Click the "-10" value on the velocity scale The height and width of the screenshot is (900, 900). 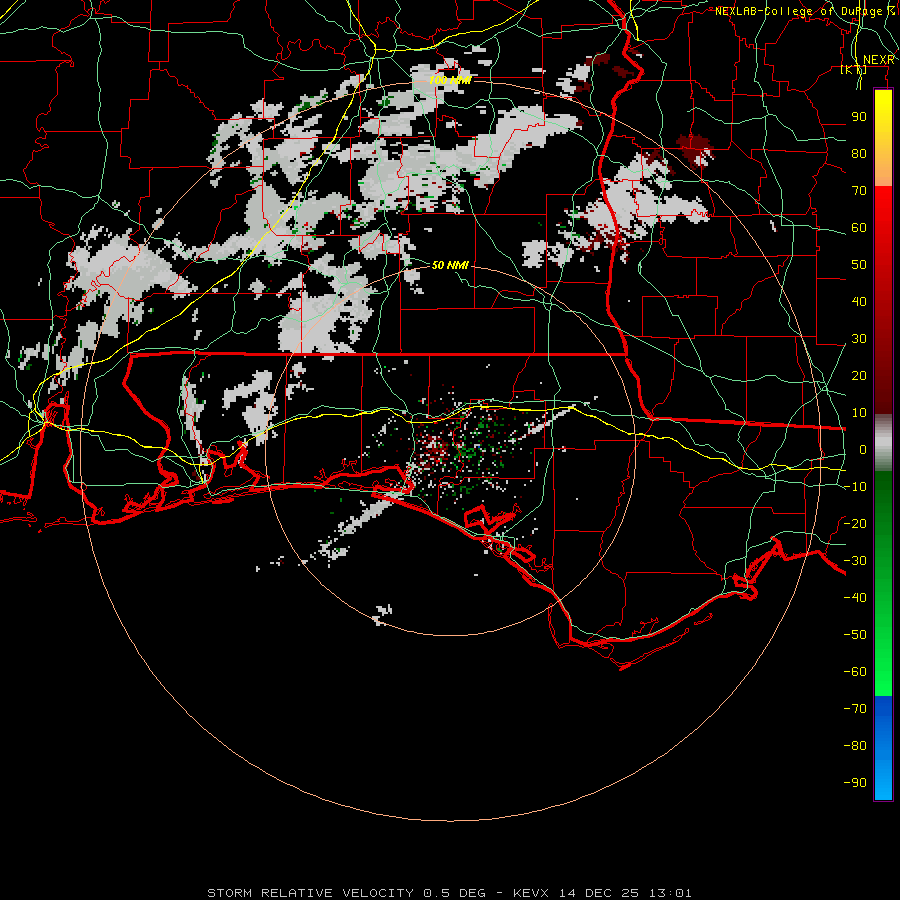[x=855, y=487]
